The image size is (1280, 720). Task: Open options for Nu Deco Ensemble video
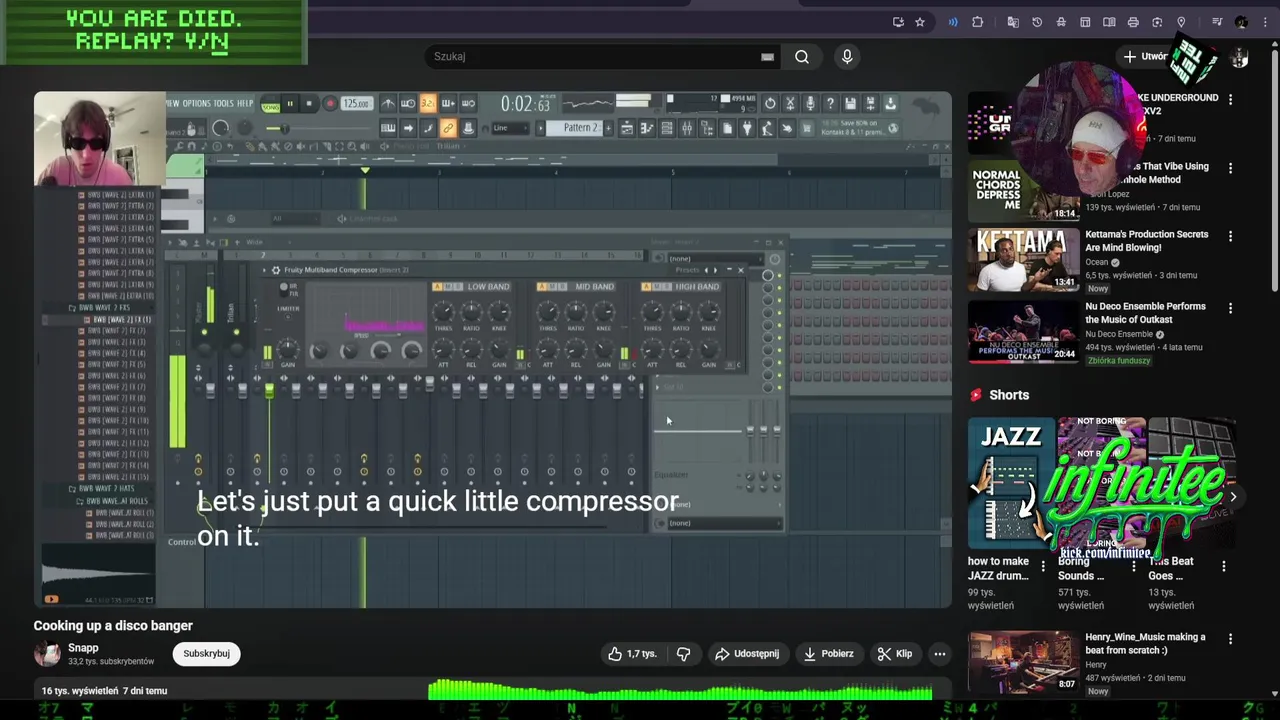[x=1230, y=309]
